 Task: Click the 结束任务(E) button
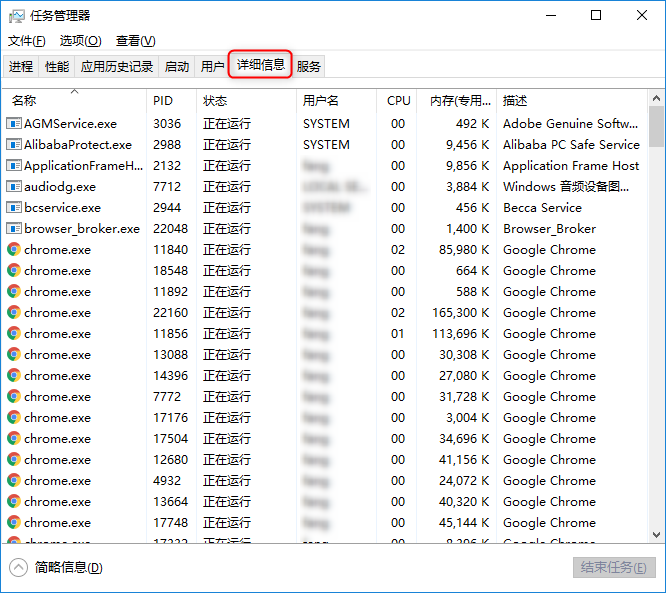coord(614,568)
